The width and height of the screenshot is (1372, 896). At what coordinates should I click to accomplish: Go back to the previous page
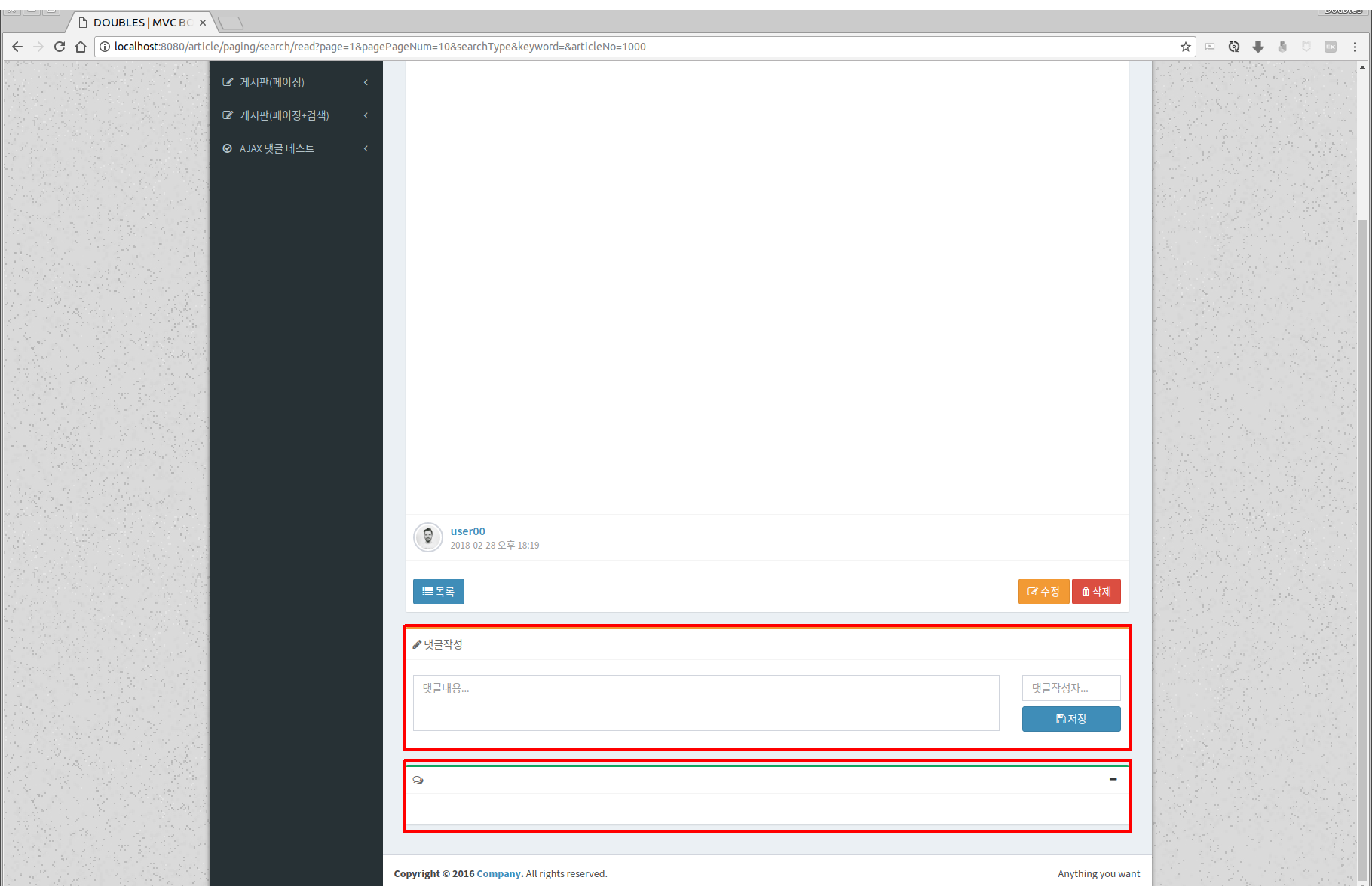17,47
